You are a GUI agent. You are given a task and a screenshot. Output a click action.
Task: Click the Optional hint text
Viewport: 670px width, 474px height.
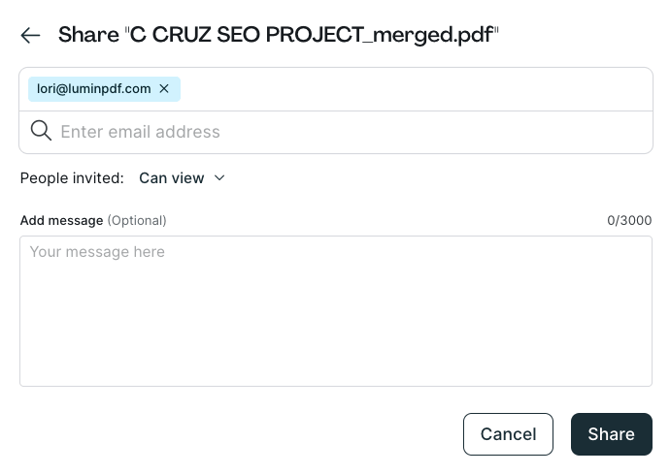(137, 220)
